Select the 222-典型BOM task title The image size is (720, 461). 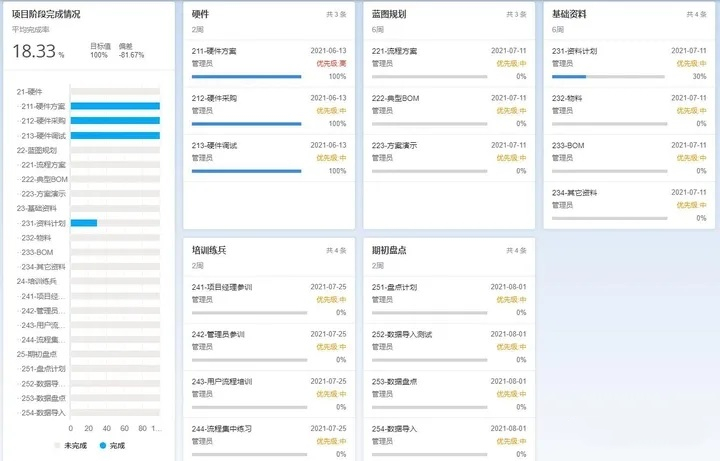(394, 98)
